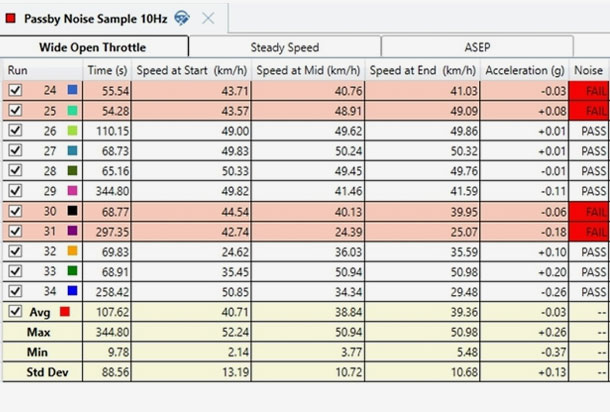610x412 pixels.
Task: Click the green color swatch for run 25
Action: click(71, 110)
